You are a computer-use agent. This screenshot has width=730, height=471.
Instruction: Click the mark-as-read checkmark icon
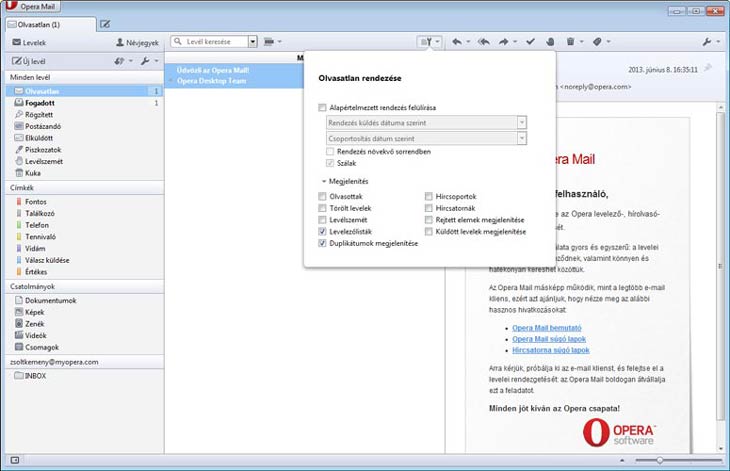coord(531,42)
